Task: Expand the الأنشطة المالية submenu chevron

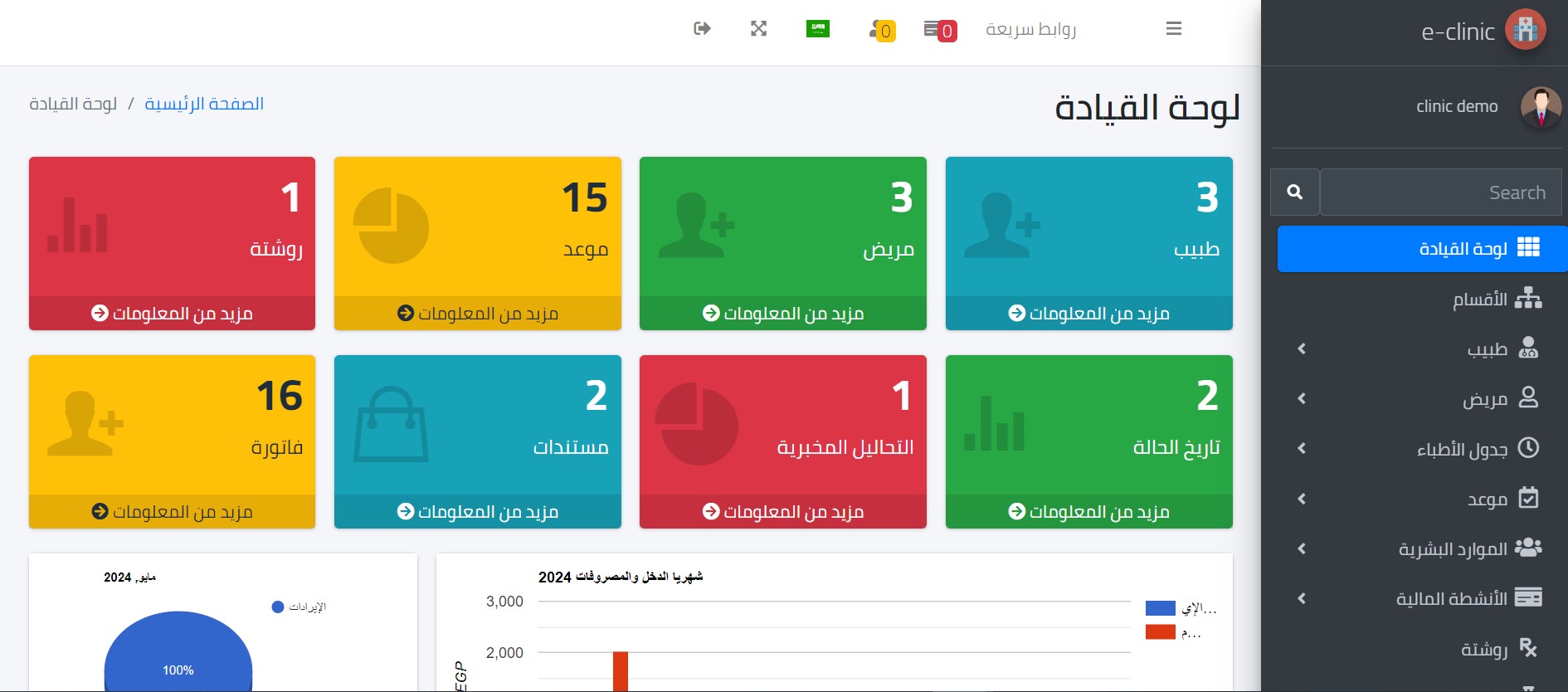Action: click(1302, 598)
